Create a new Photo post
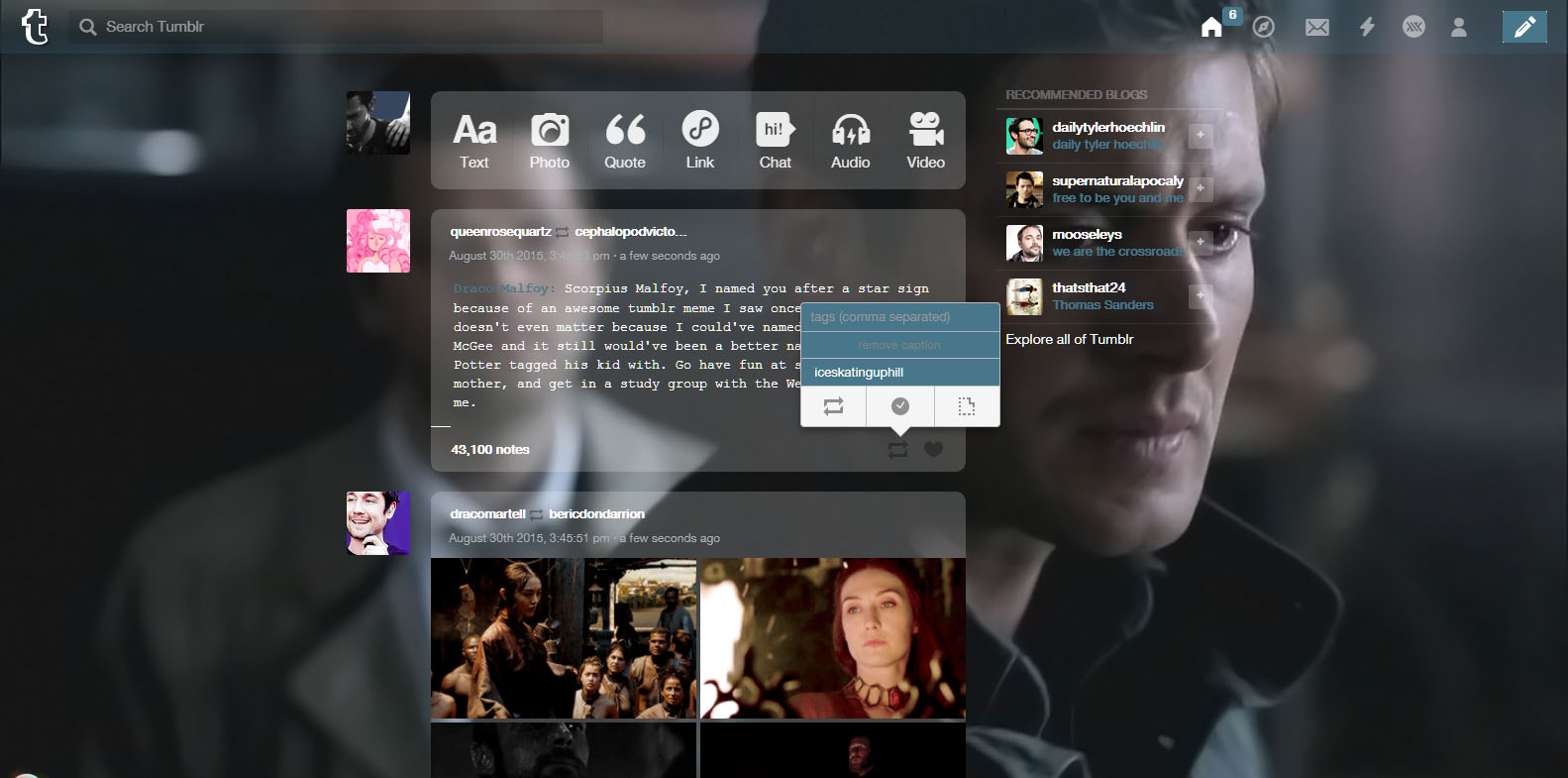This screenshot has height=778, width=1568. [x=550, y=141]
